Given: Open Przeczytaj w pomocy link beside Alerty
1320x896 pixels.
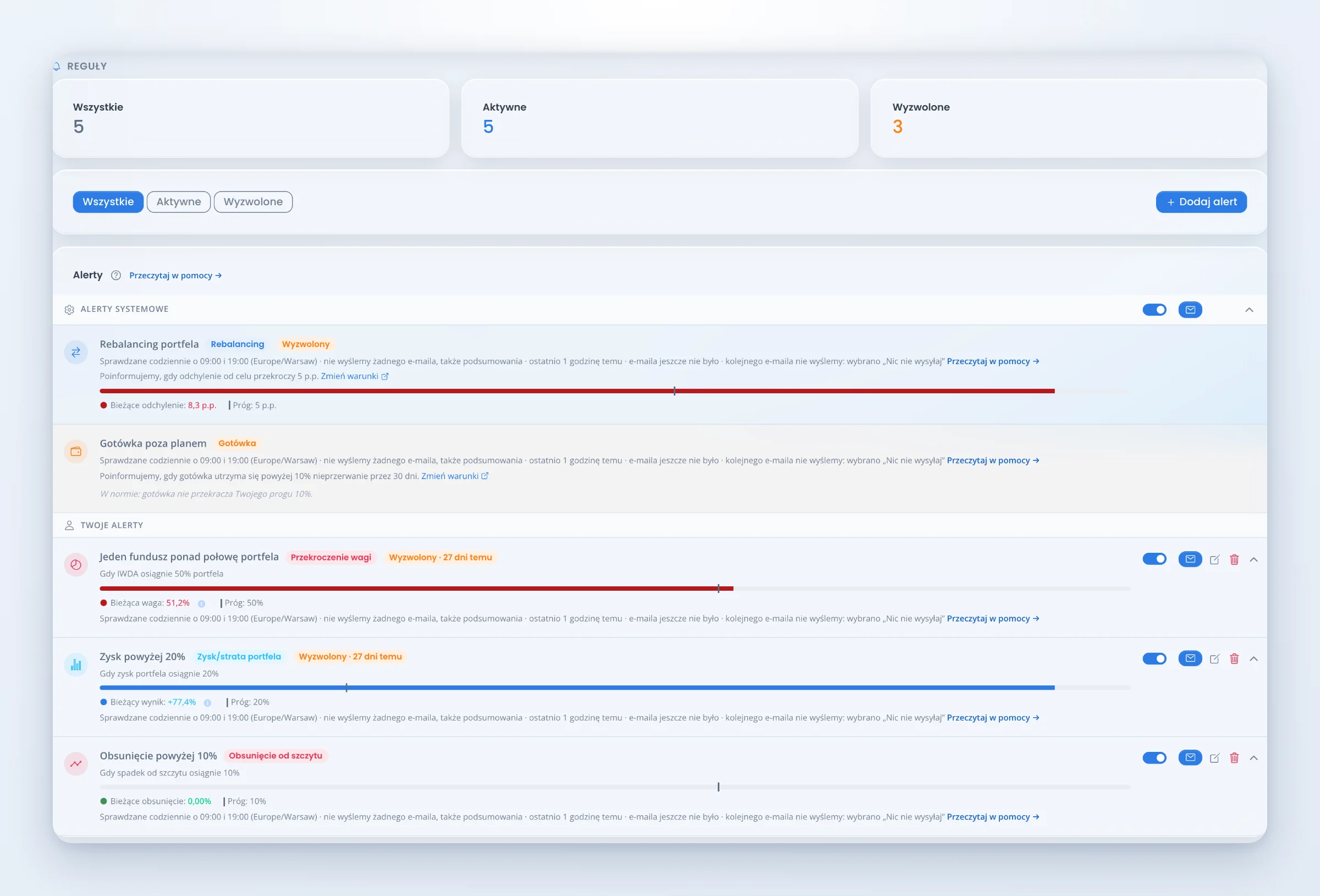Looking at the screenshot, I should click(175, 276).
